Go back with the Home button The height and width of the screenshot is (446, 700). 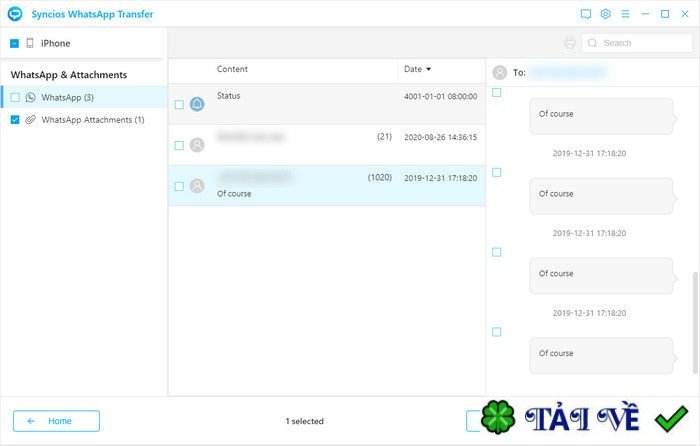point(56,421)
